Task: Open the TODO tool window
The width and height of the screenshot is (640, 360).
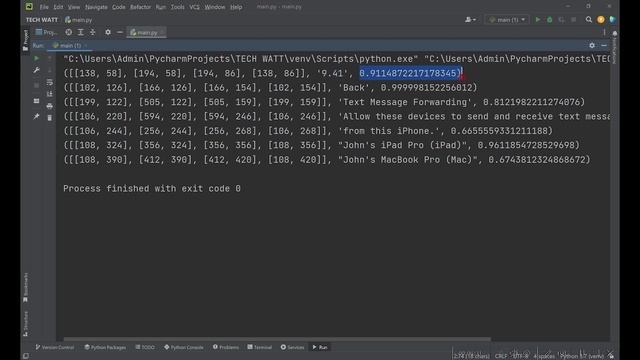Action: pyautogui.click(x=145, y=347)
